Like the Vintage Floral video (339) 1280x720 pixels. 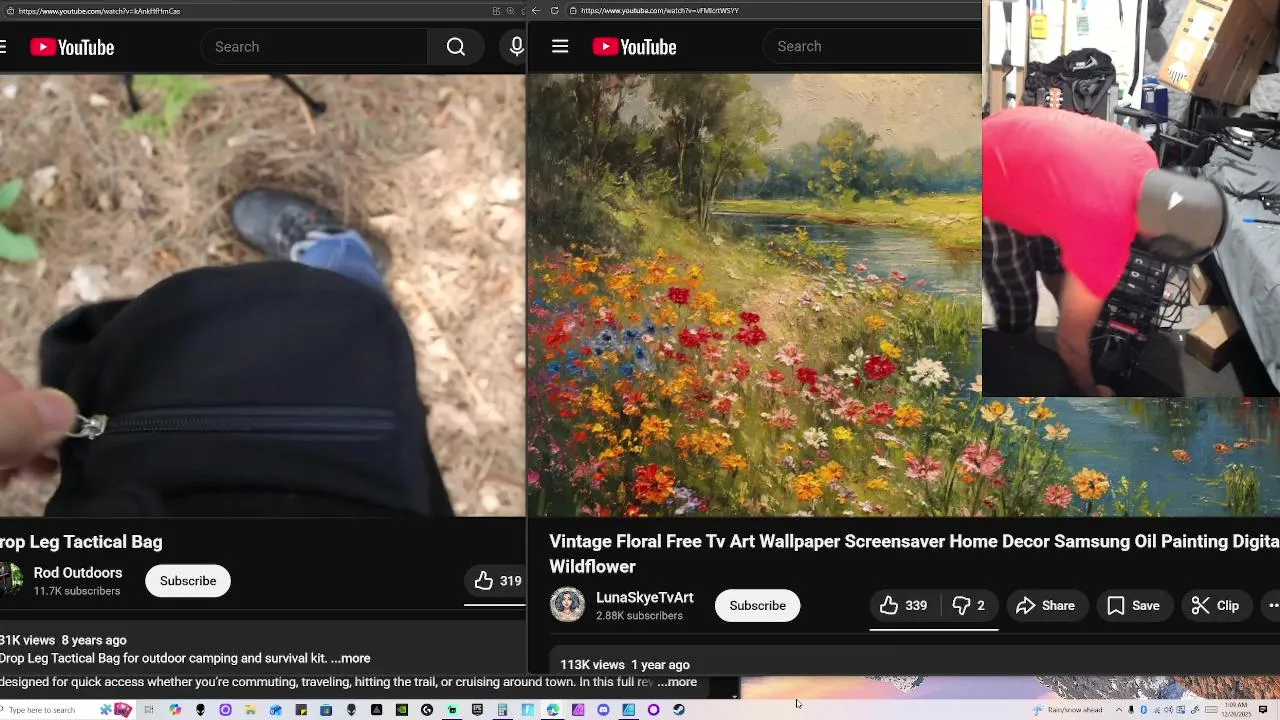click(x=903, y=605)
